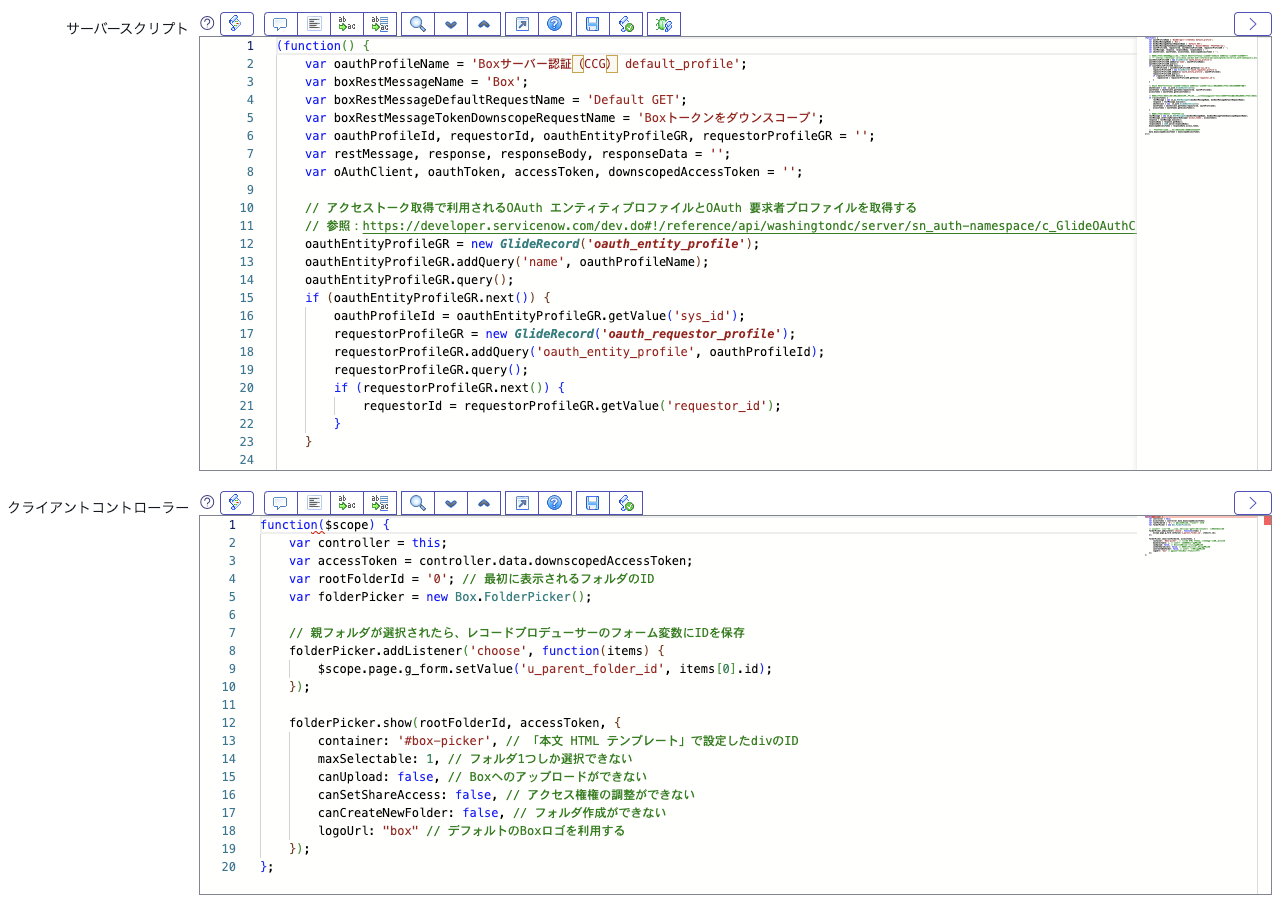
Task: Run the syntax check on the サーバースクリプト
Action: [626, 24]
